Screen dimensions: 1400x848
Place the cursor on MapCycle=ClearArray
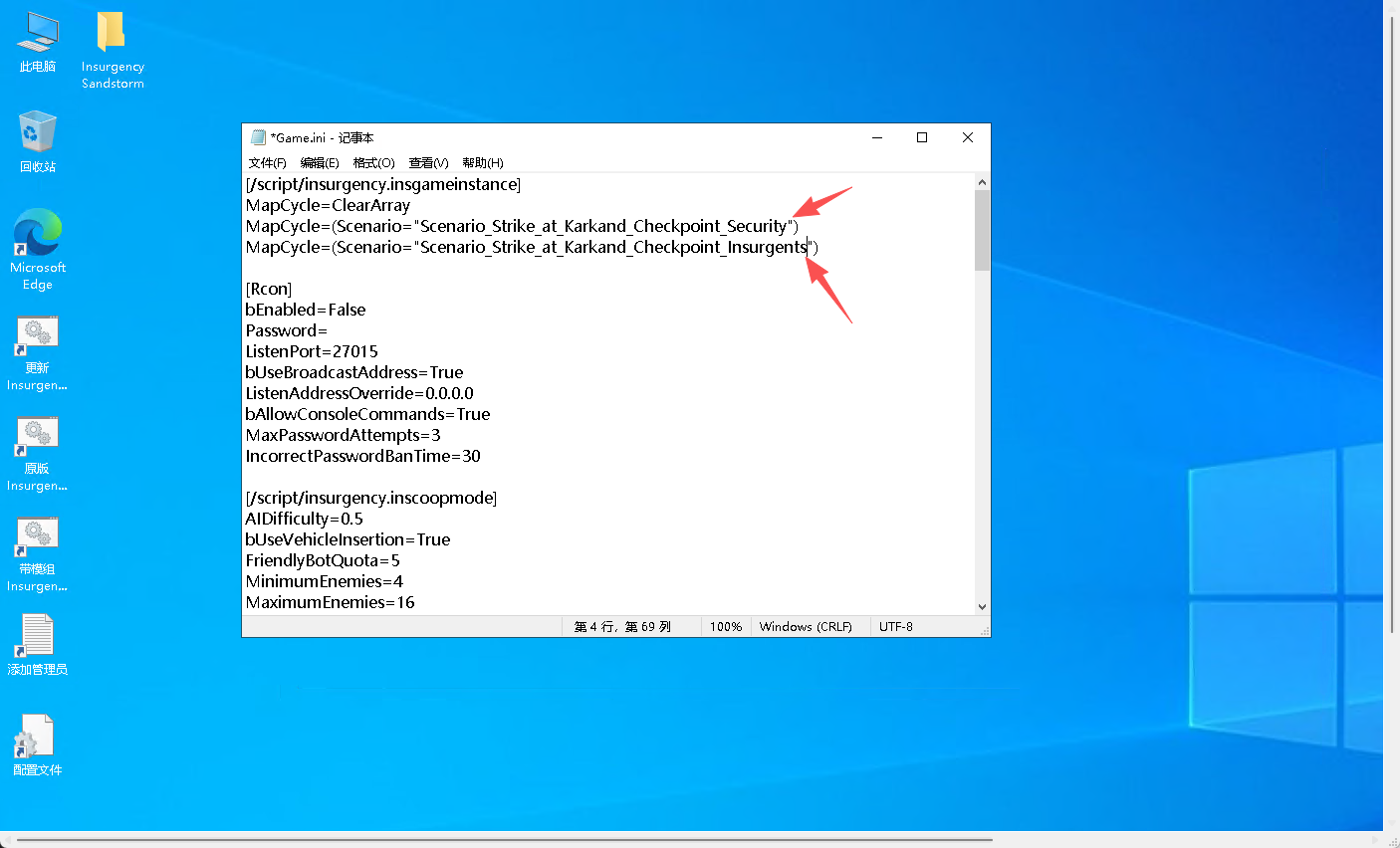pos(328,205)
